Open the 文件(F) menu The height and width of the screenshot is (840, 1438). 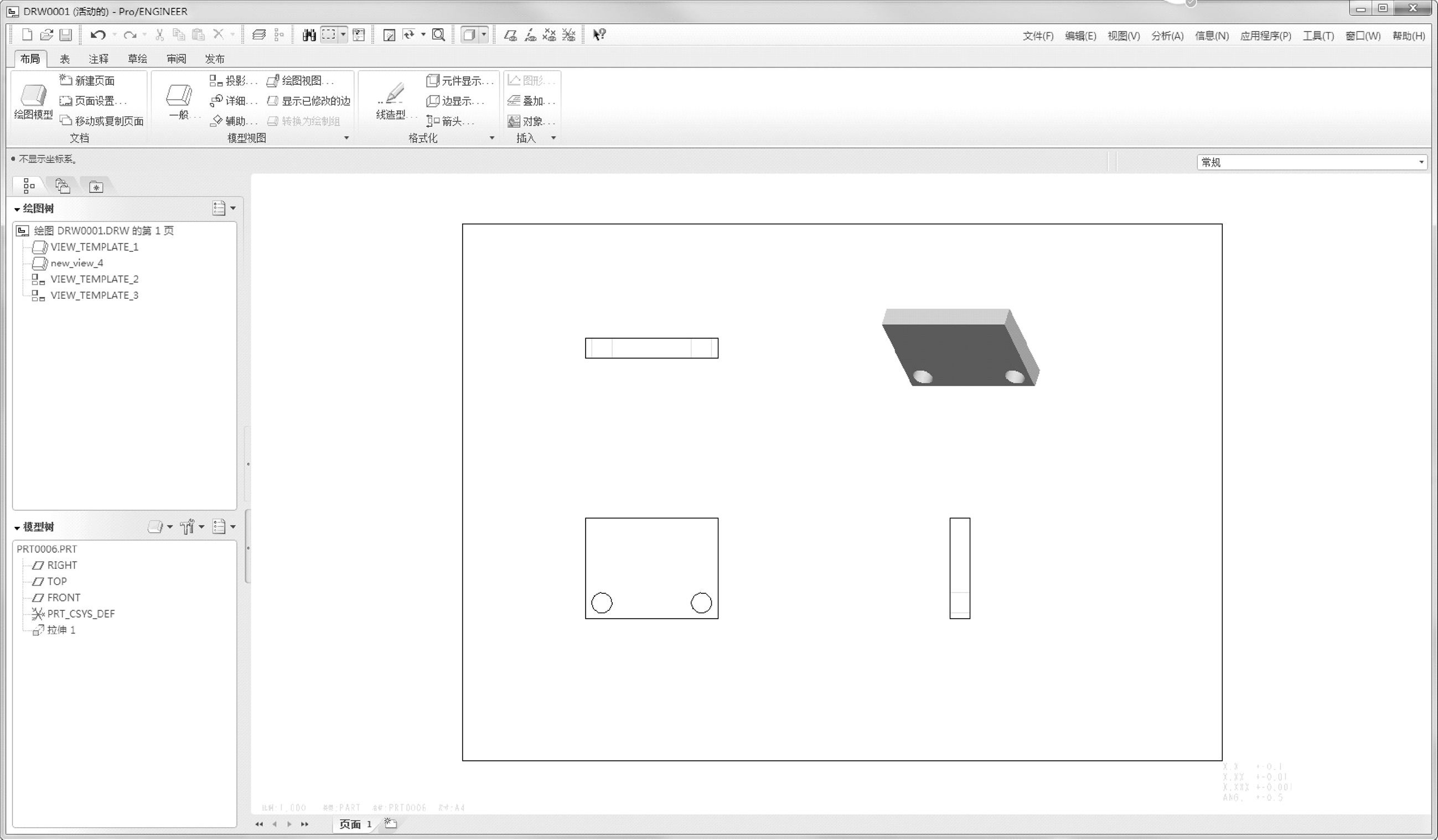pos(1037,36)
